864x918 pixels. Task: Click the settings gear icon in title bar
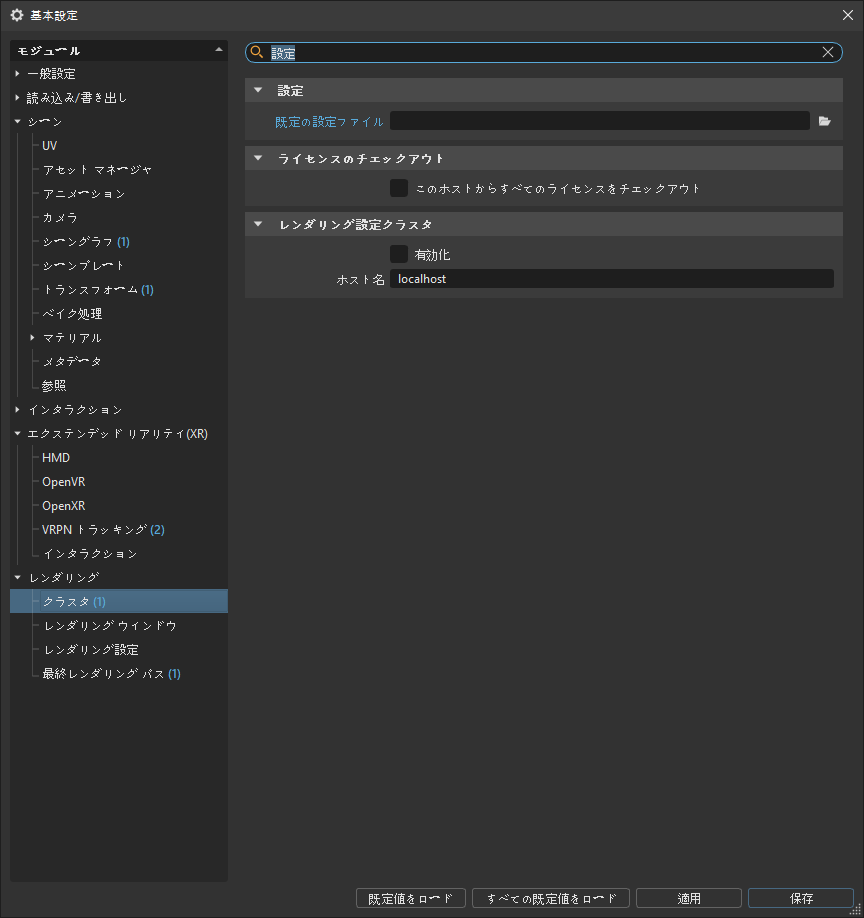(x=16, y=15)
